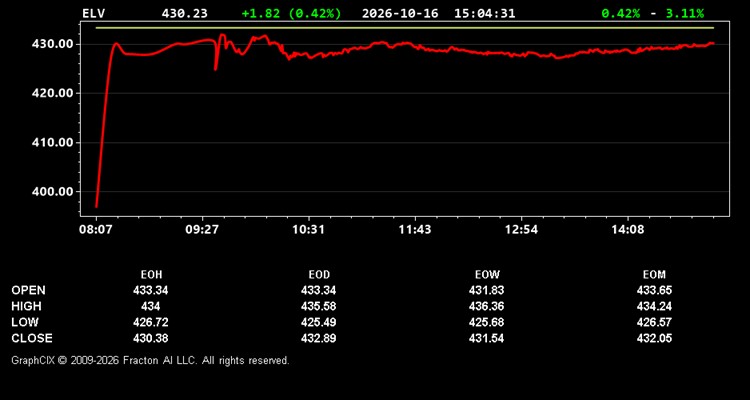Screen dimensions: 750x400
Task: Click the EOW close value 431.54
Action: [x=486, y=338]
